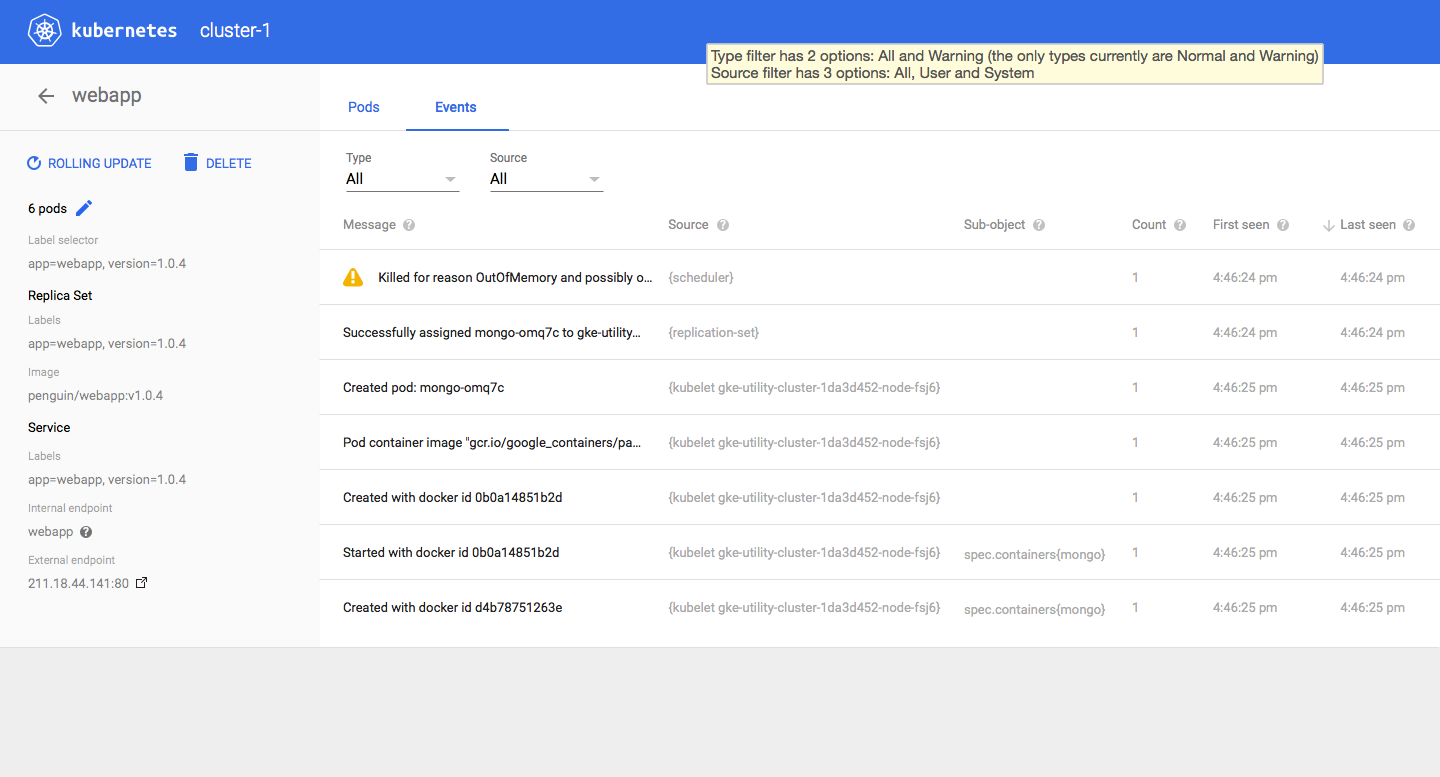Click the Delete trash can icon
Image resolution: width=1440 pixels, height=777 pixels.
(x=191, y=162)
